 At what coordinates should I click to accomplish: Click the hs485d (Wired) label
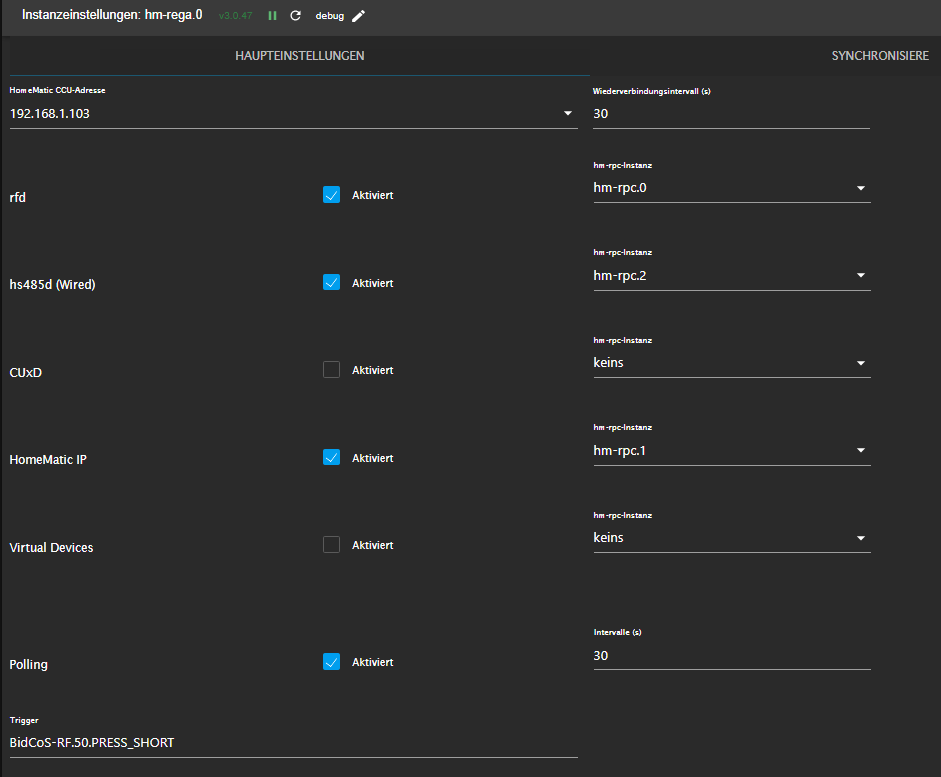52,284
